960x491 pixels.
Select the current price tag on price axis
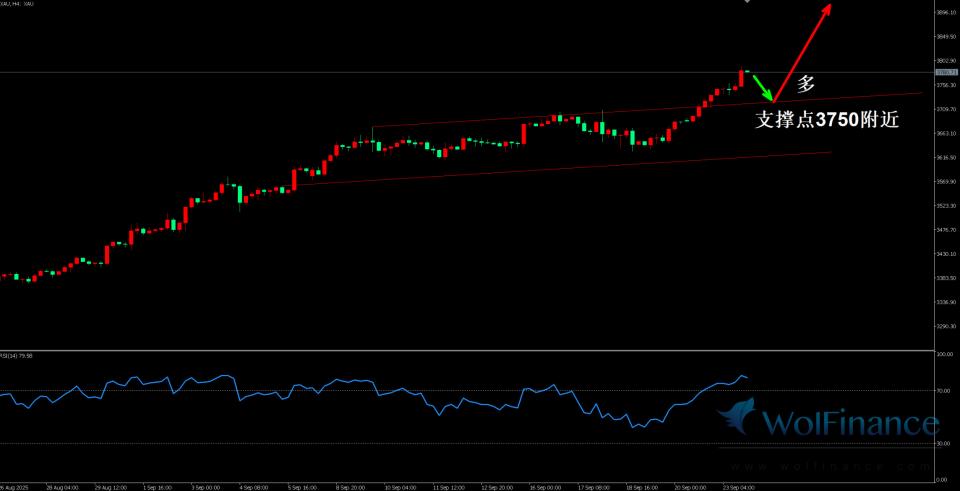(x=947, y=72)
